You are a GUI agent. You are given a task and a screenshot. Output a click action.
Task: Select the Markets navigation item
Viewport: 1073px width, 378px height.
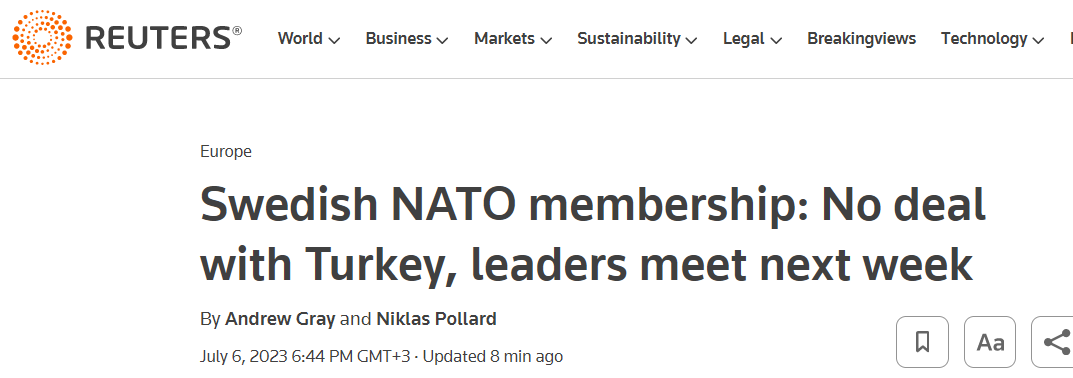(504, 39)
